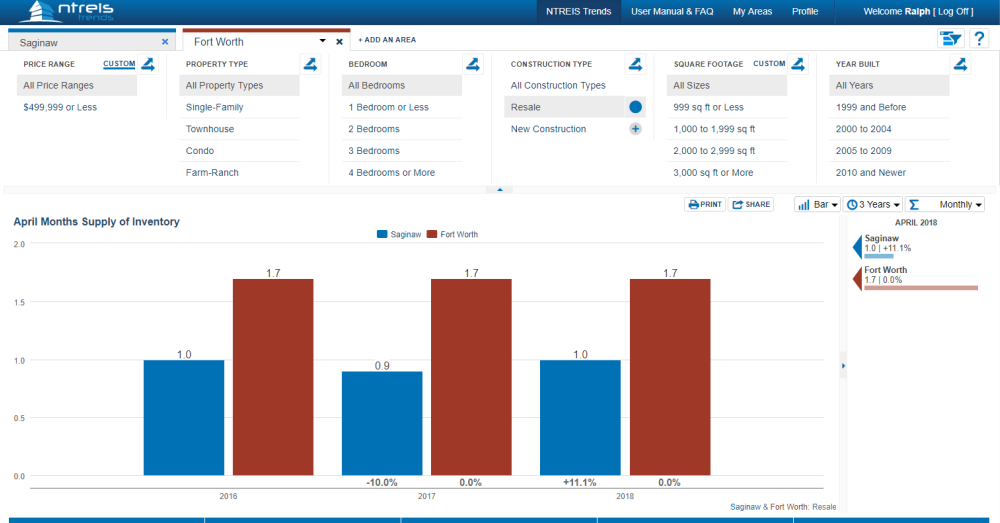1000x523 pixels.
Task: Open the 3 Years time range dropdown
Action: coord(873,205)
